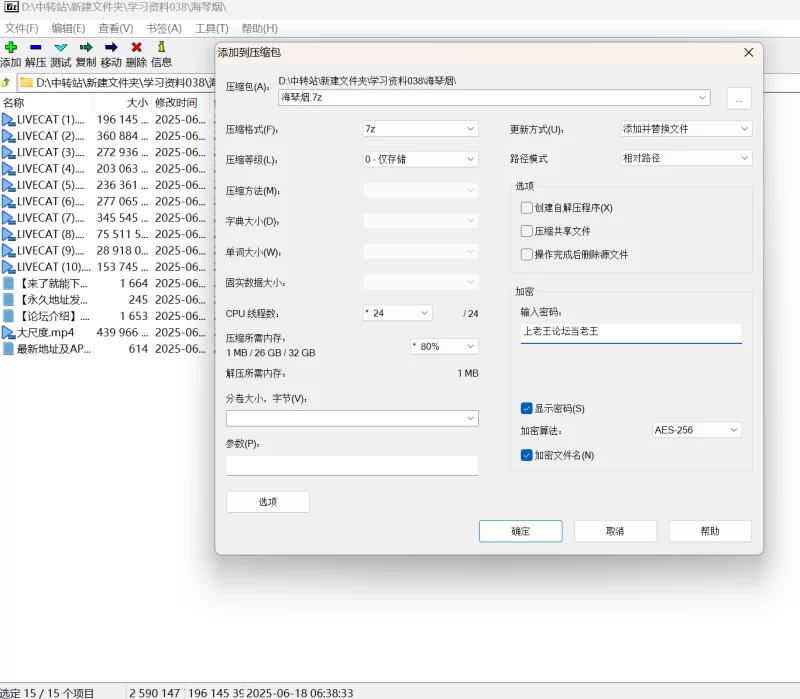Disable 加密文件名 checkbox
Viewport: 800px width, 699px height.
coord(527,455)
